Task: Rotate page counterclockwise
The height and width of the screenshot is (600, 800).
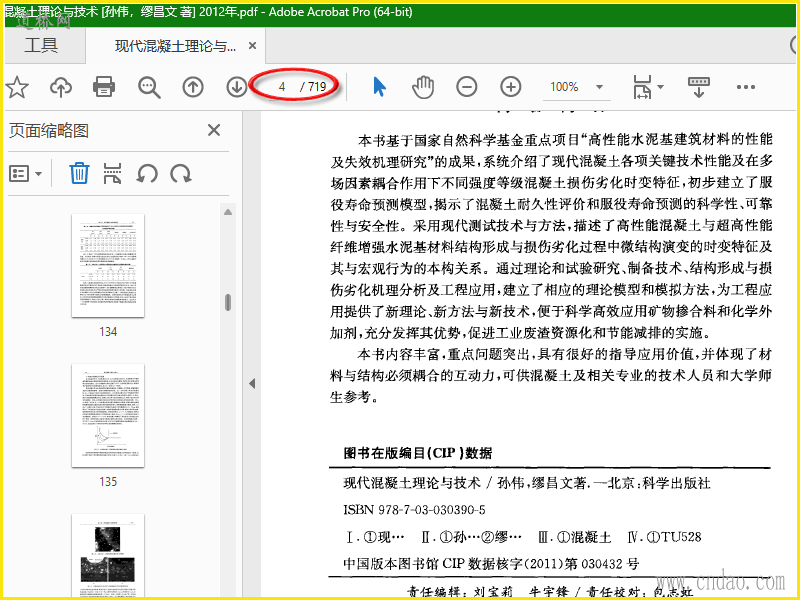Action: (147, 174)
